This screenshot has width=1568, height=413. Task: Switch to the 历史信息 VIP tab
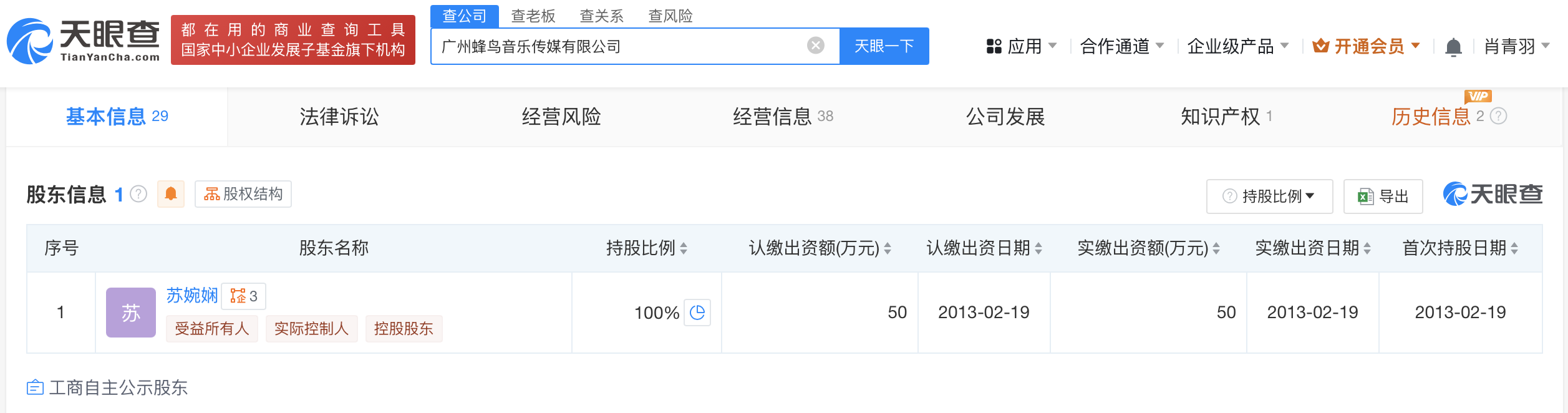1438,117
